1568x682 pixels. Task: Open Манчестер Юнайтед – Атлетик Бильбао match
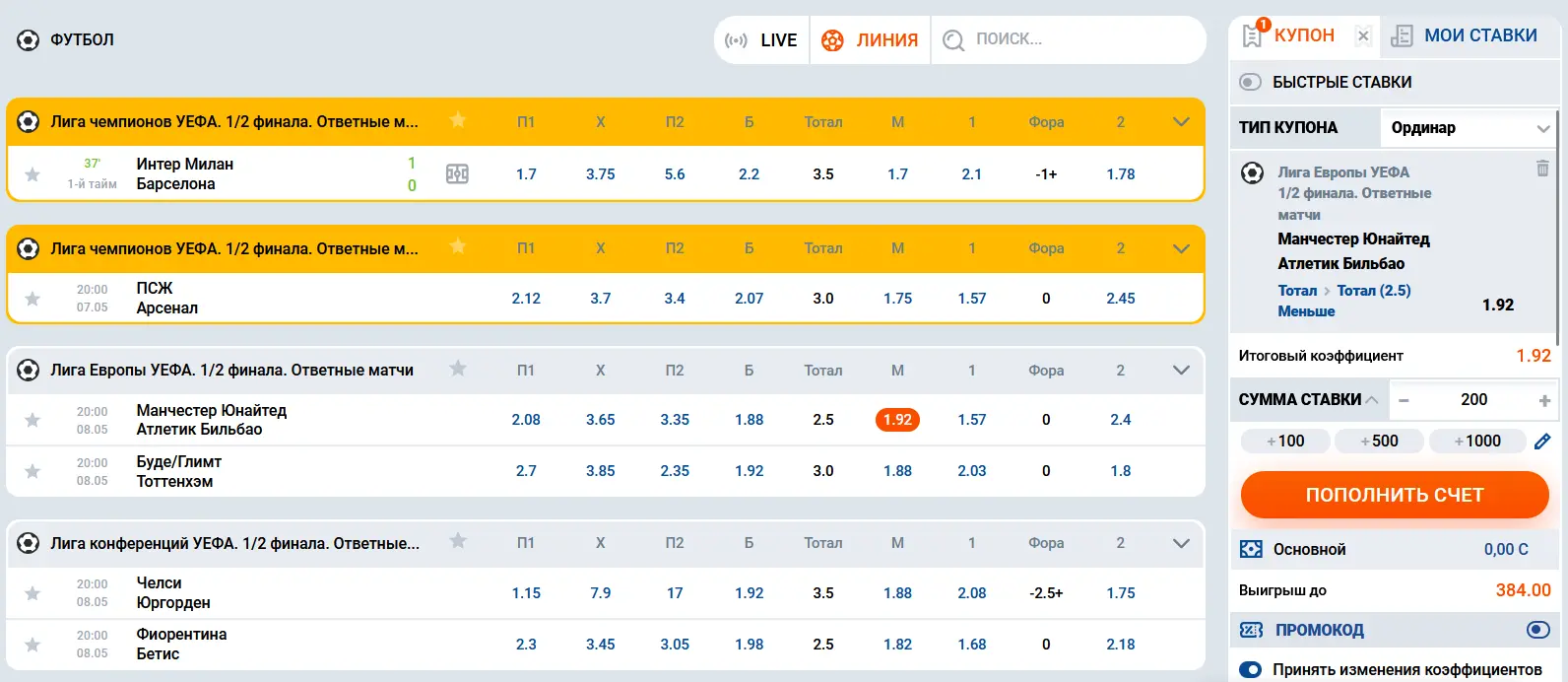pyautogui.click(x=212, y=420)
